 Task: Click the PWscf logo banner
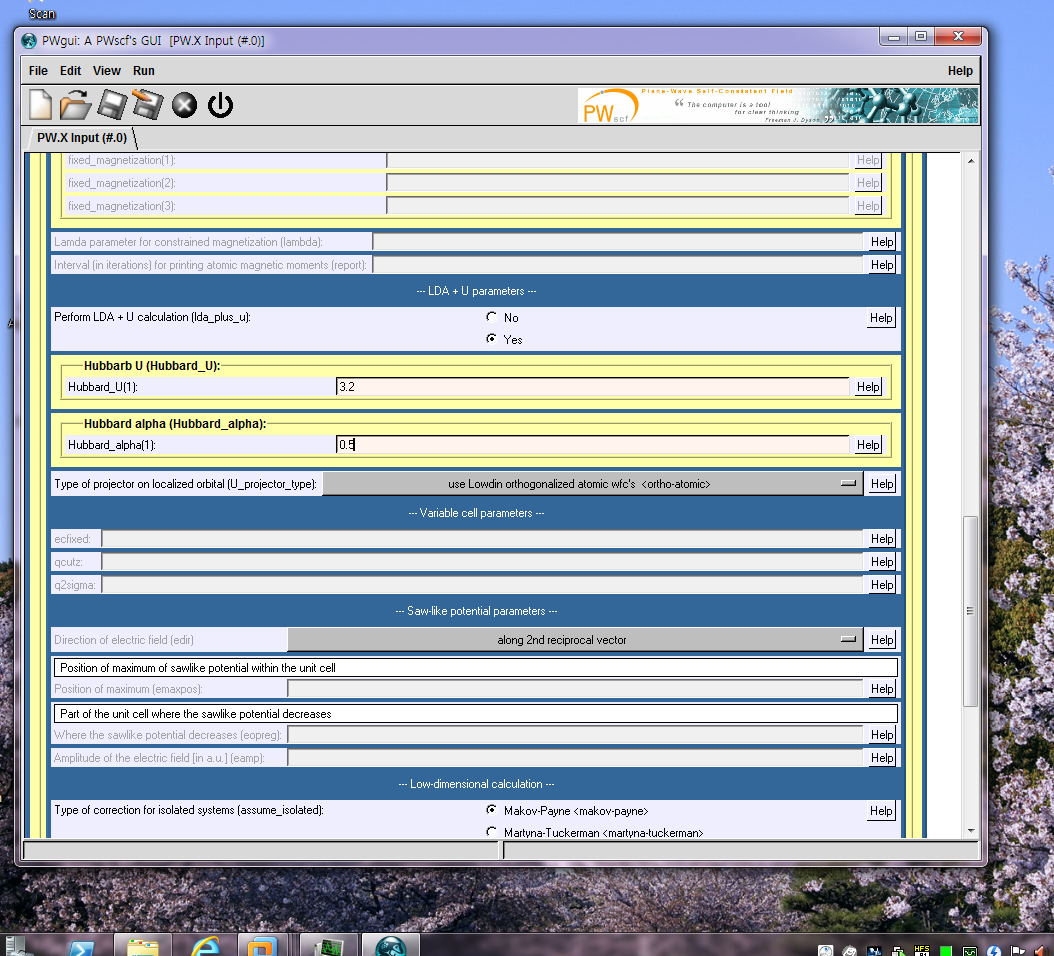777,105
